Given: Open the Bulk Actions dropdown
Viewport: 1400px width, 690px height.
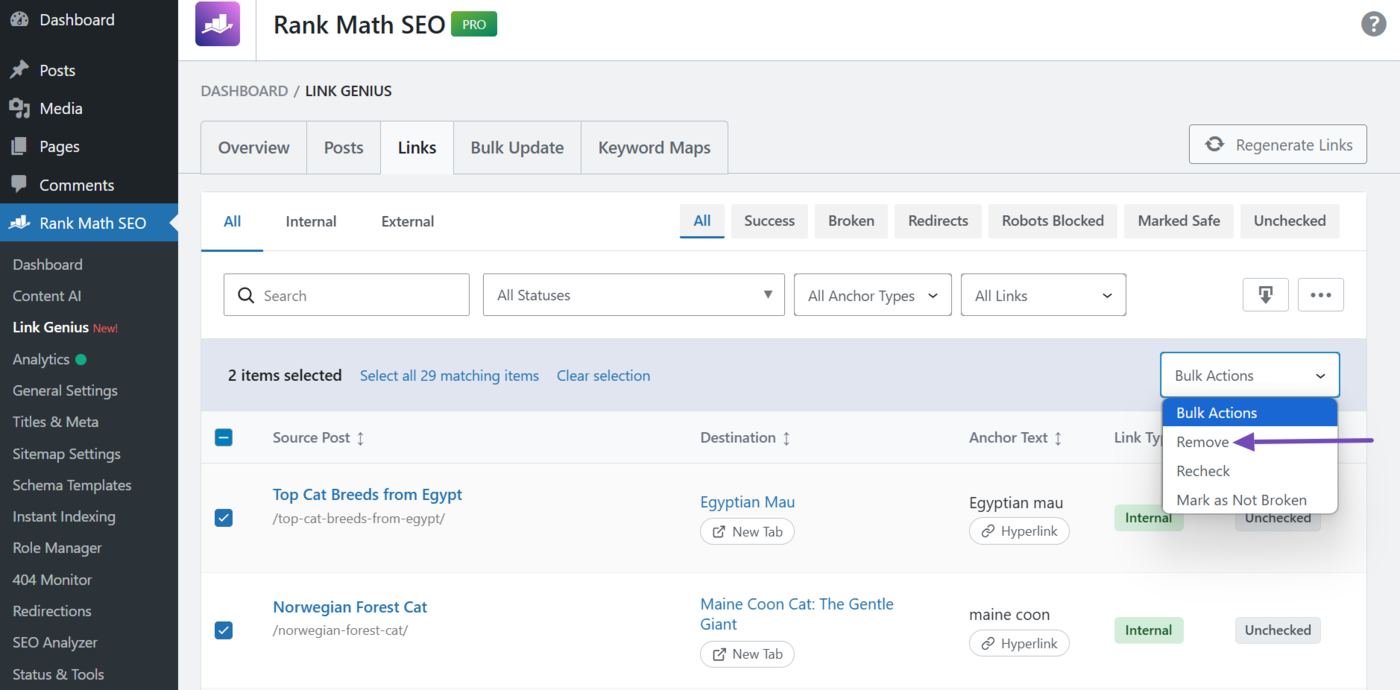Looking at the screenshot, I should click(x=1249, y=374).
